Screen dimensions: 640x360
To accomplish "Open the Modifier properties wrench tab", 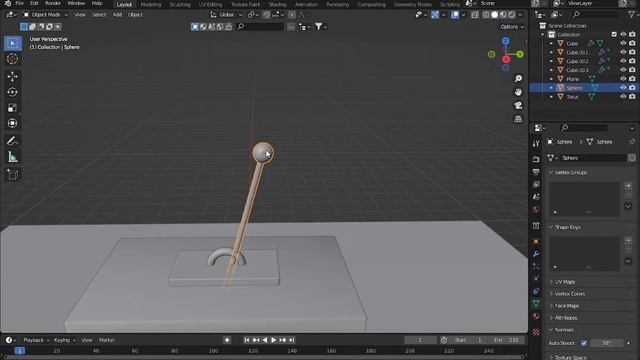I will [536, 254].
